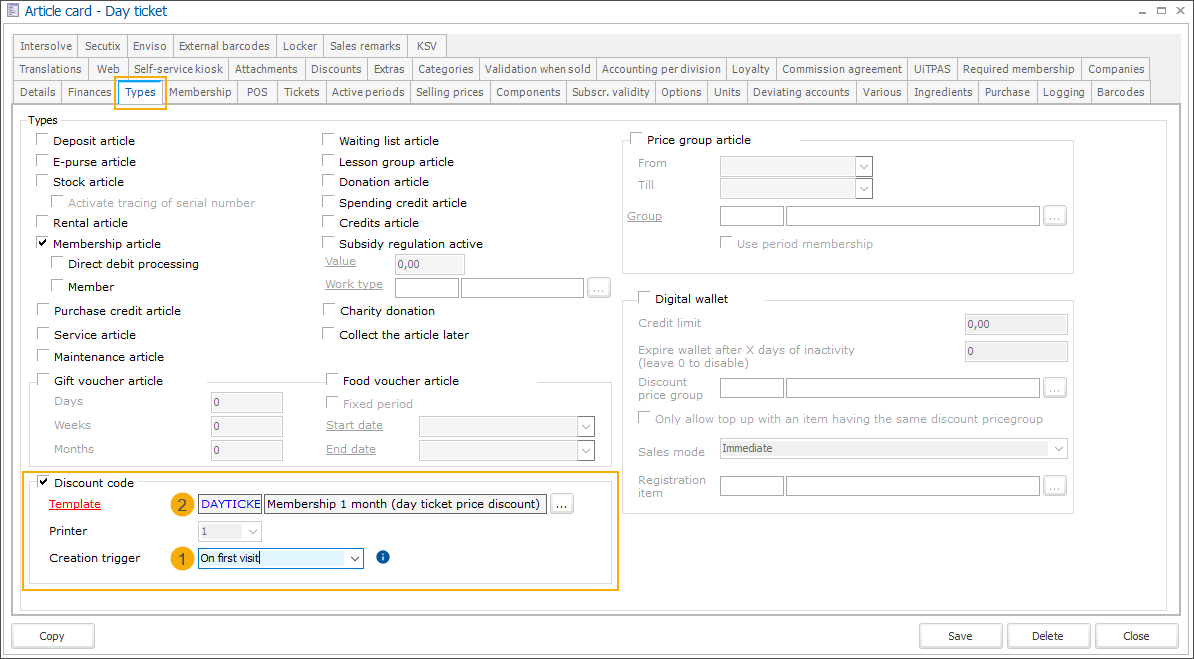This screenshot has width=1194, height=659.
Task: Click the info icon beside Creation trigger
Action: (383, 557)
